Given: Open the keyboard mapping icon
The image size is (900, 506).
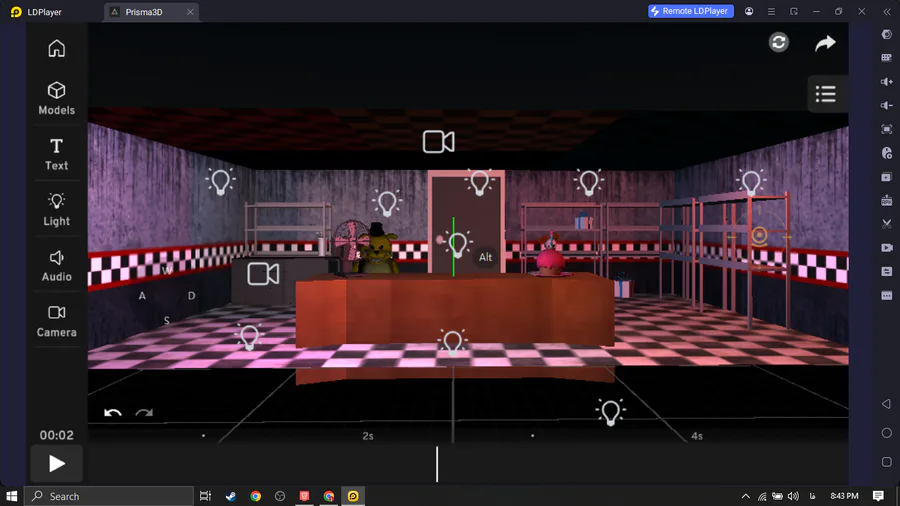Looking at the screenshot, I should pyautogui.click(x=886, y=58).
